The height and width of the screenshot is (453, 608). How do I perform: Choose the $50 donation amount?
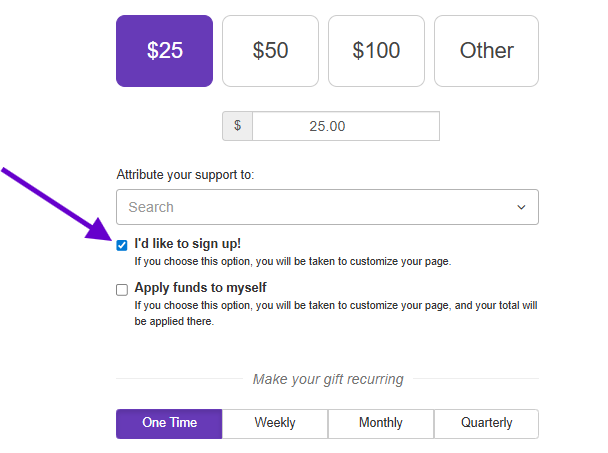(271, 51)
